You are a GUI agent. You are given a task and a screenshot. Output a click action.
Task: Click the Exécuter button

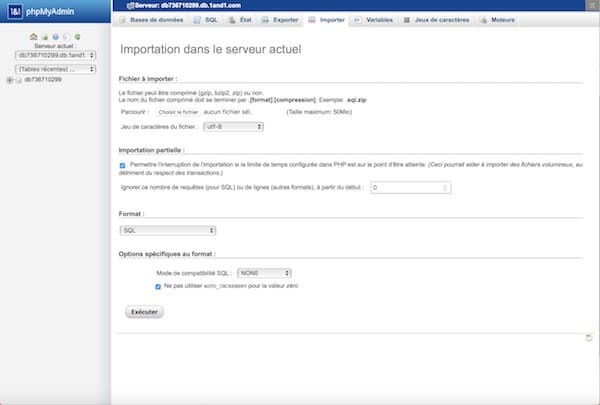pyautogui.click(x=145, y=312)
